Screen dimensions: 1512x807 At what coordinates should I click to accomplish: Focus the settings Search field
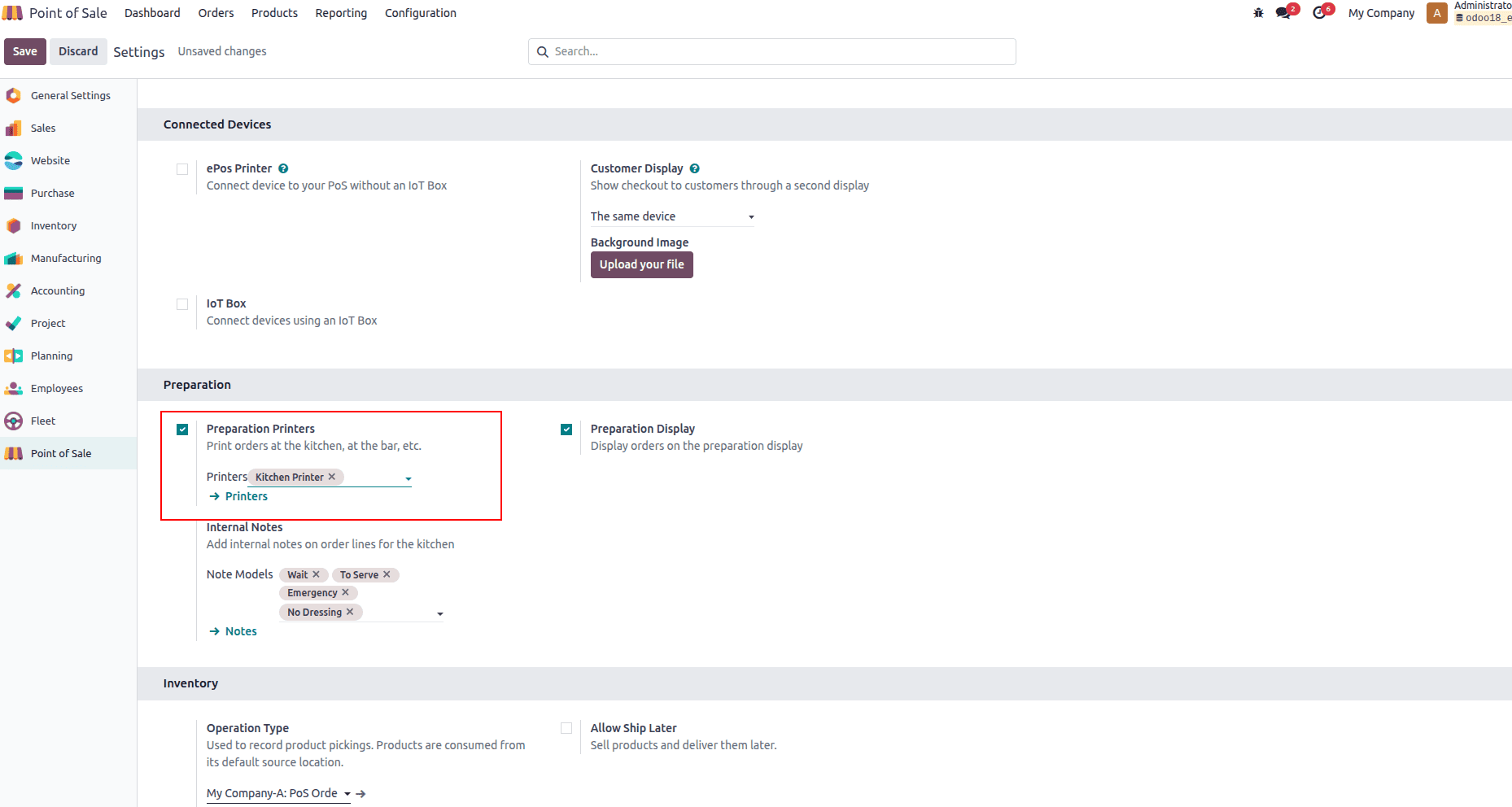(x=771, y=51)
